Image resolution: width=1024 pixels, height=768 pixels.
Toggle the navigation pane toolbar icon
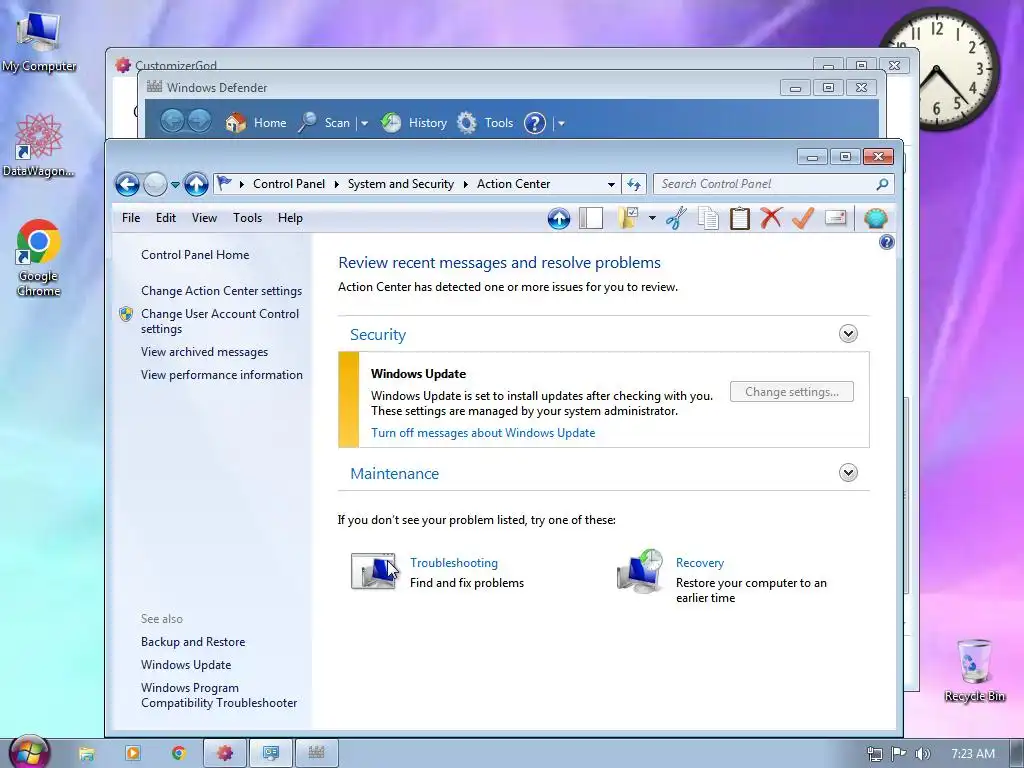point(591,218)
